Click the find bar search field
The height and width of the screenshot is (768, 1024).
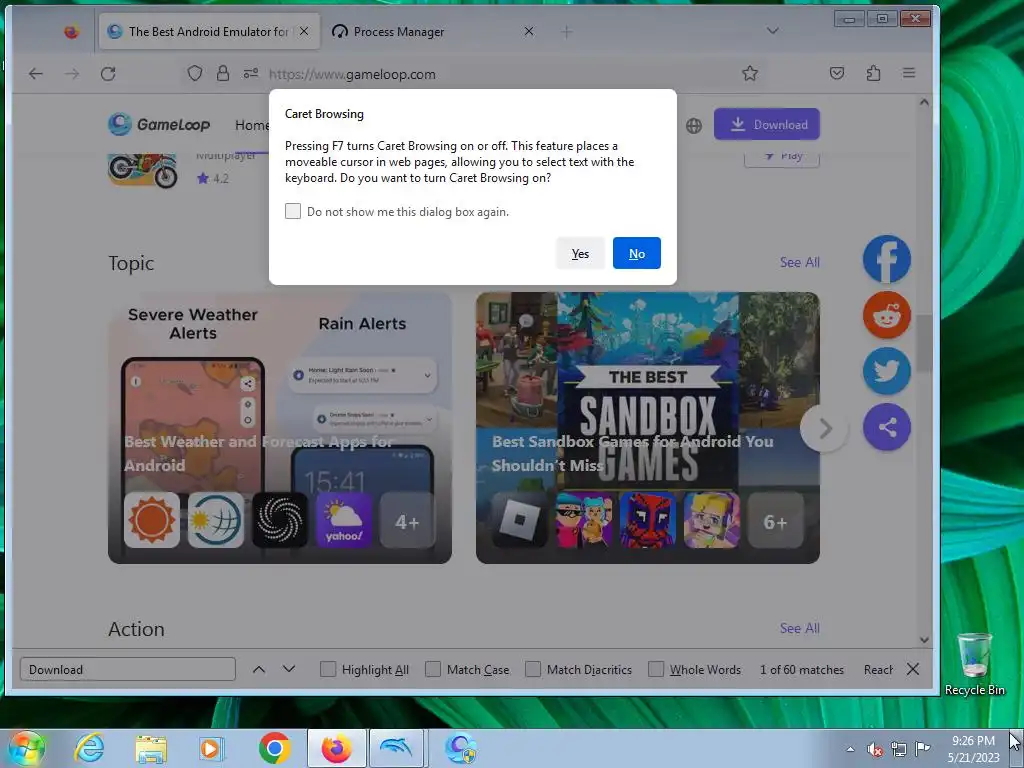(x=128, y=669)
